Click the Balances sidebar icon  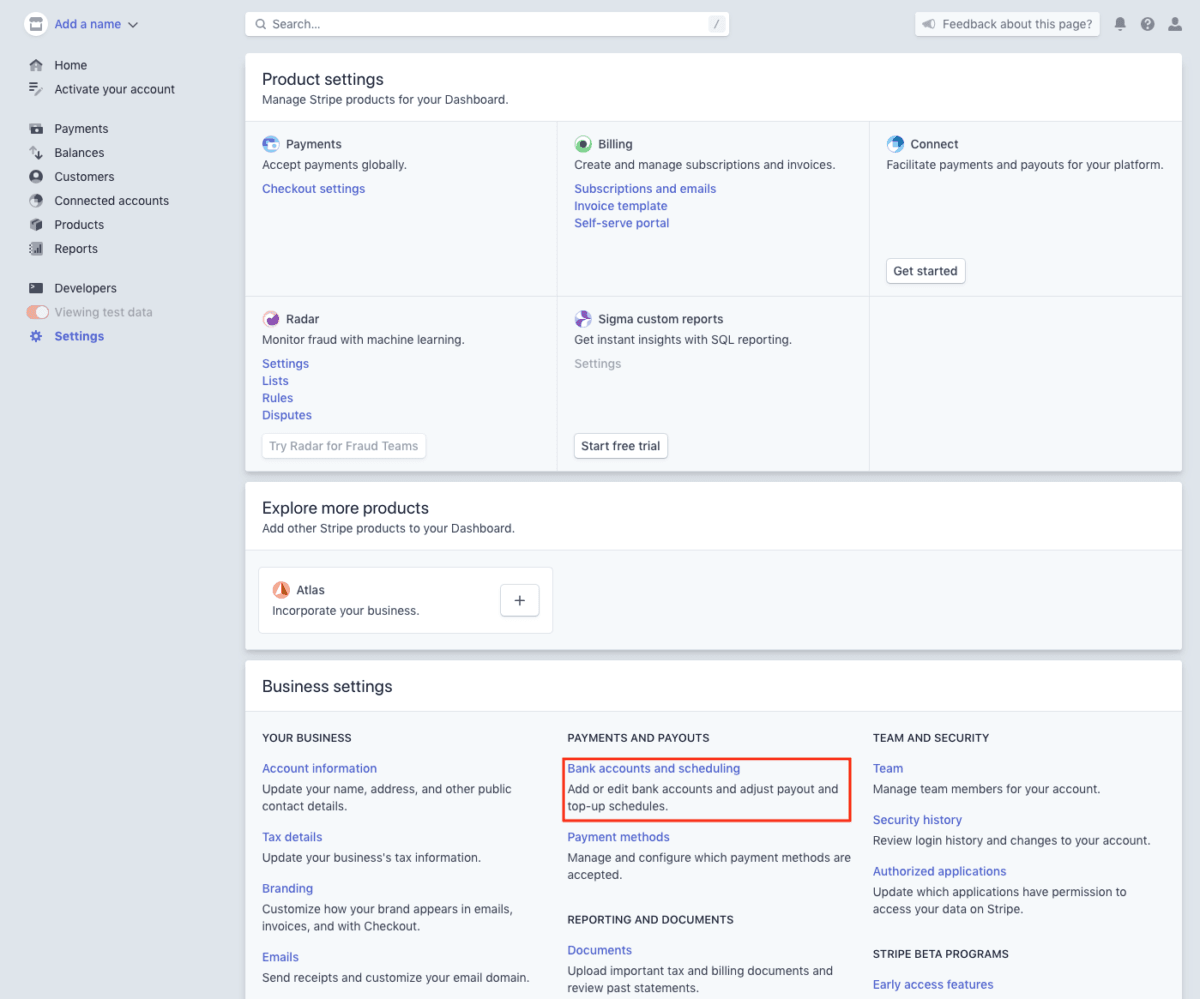[36, 153]
